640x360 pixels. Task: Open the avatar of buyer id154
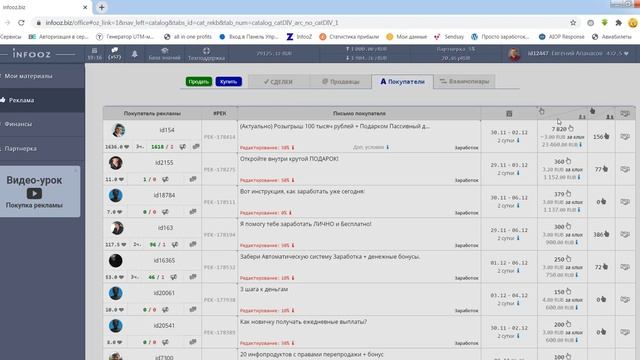click(x=118, y=130)
